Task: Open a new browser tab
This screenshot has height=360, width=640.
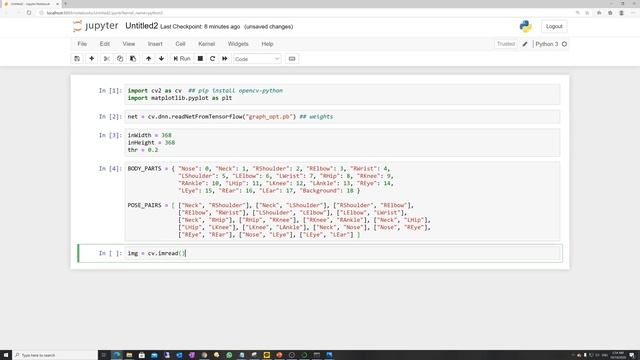Action: (x=65, y=4)
